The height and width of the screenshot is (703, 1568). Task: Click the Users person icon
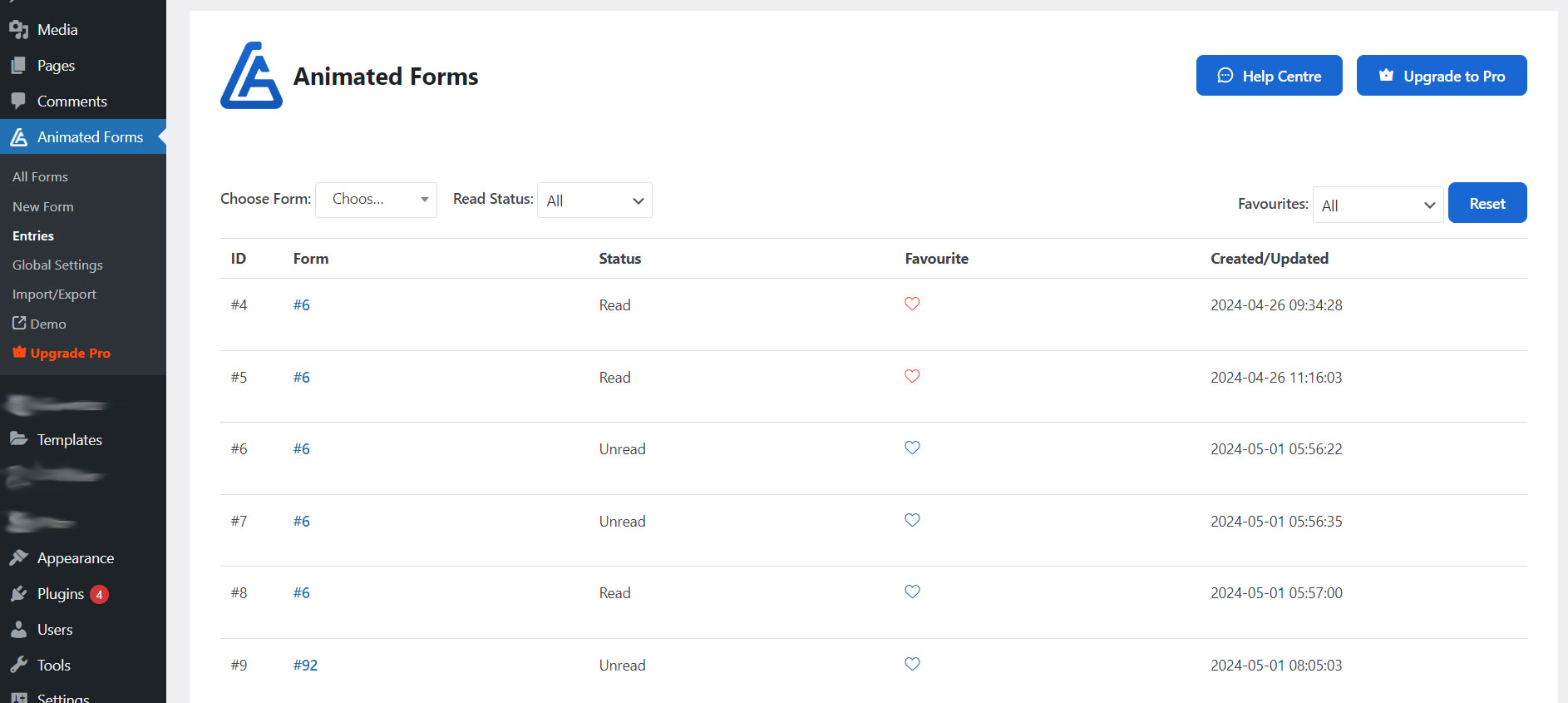click(18, 629)
